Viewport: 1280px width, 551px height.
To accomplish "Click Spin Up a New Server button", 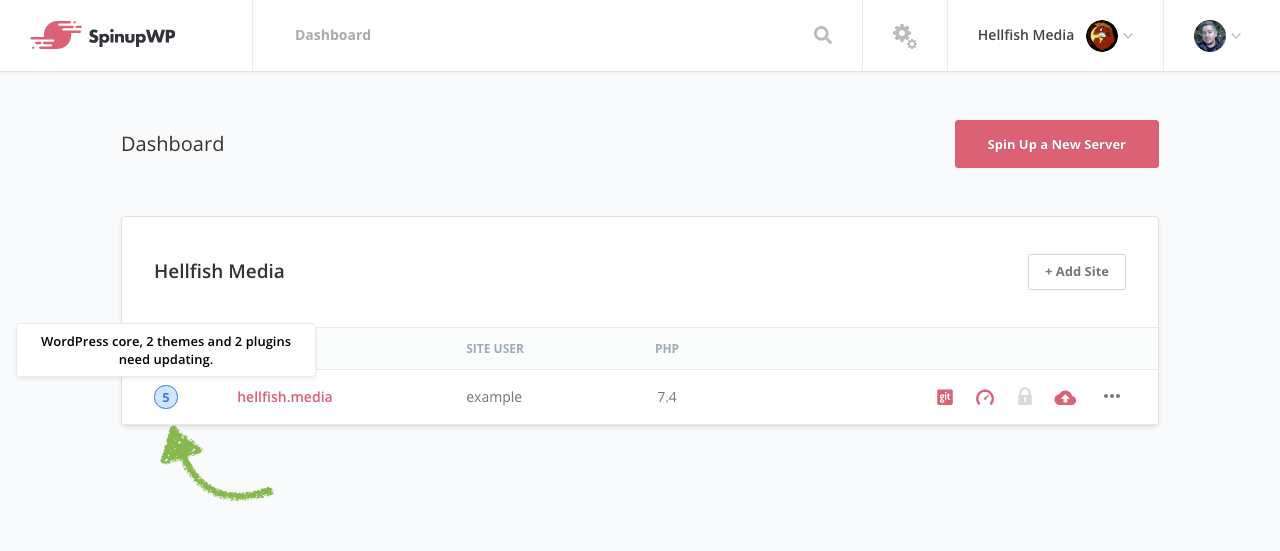I will pyautogui.click(x=1057, y=144).
